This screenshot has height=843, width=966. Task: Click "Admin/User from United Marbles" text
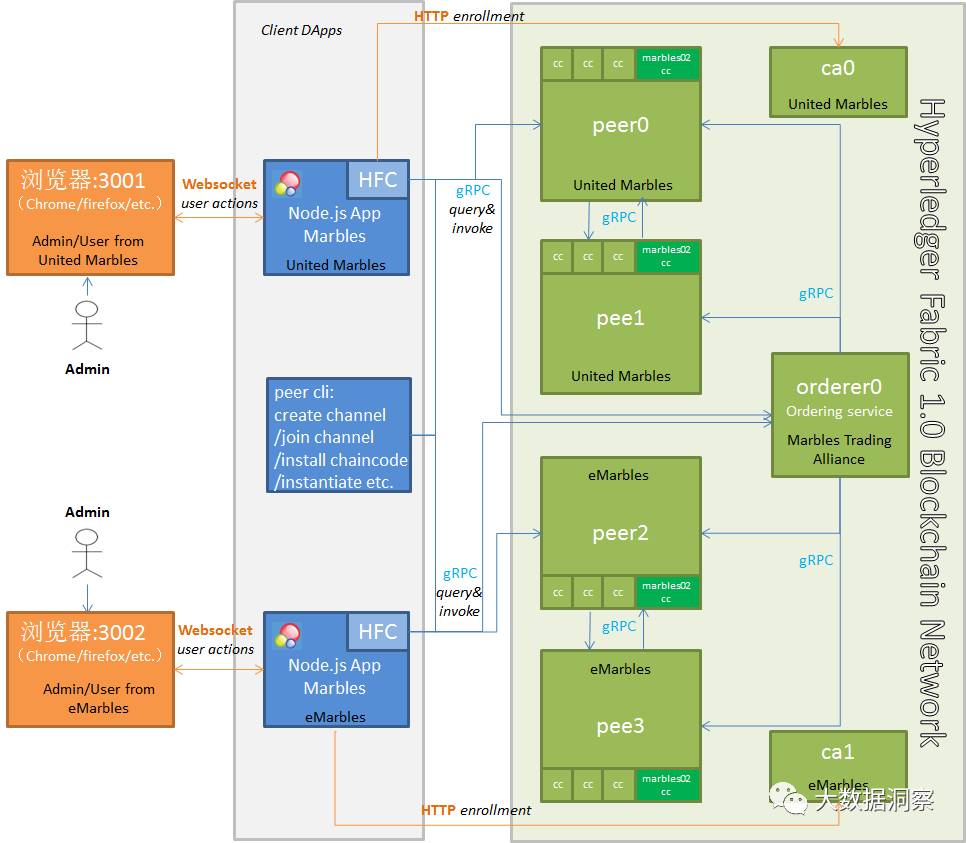tap(88, 250)
